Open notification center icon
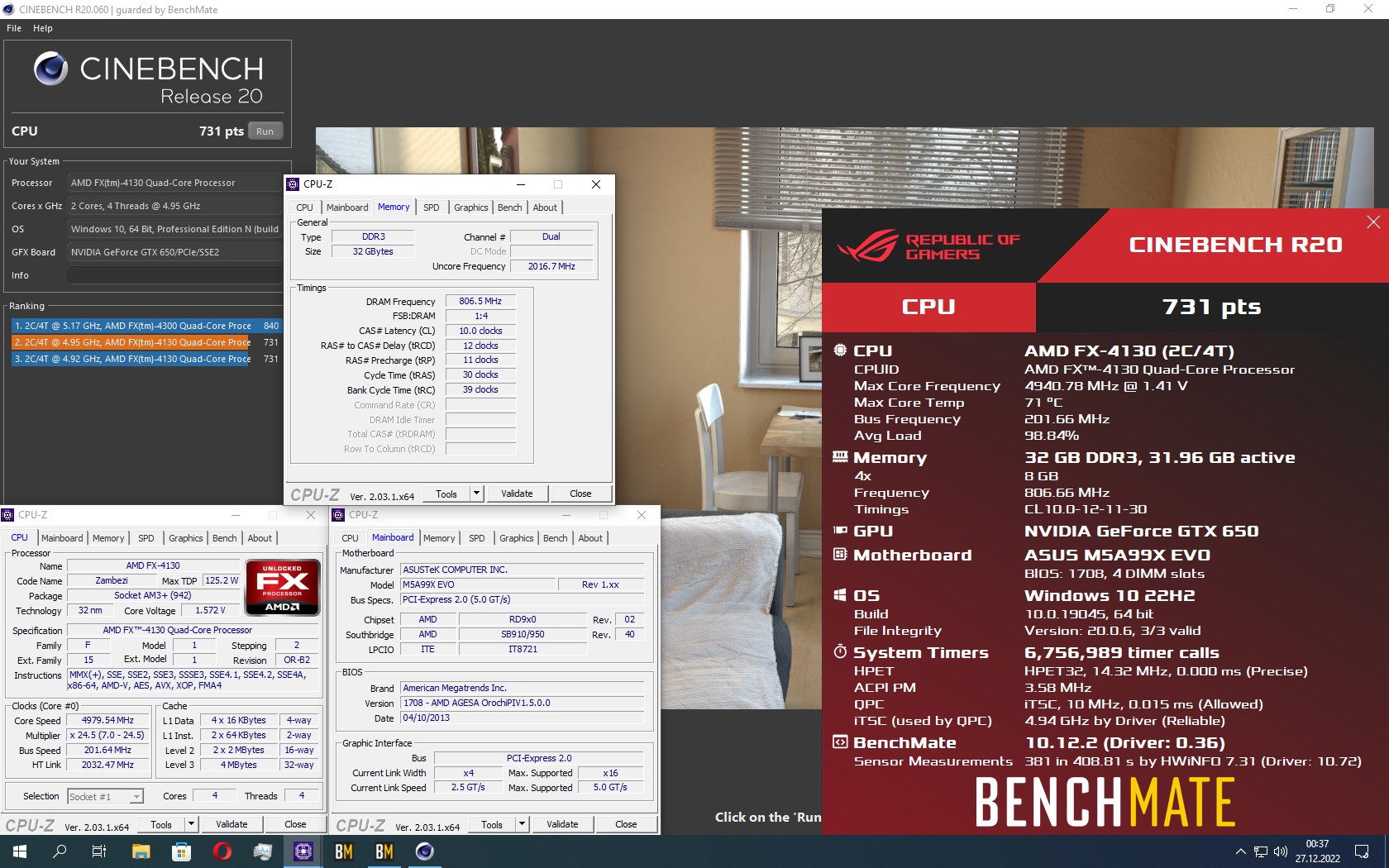The image size is (1389, 868). click(1362, 851)
